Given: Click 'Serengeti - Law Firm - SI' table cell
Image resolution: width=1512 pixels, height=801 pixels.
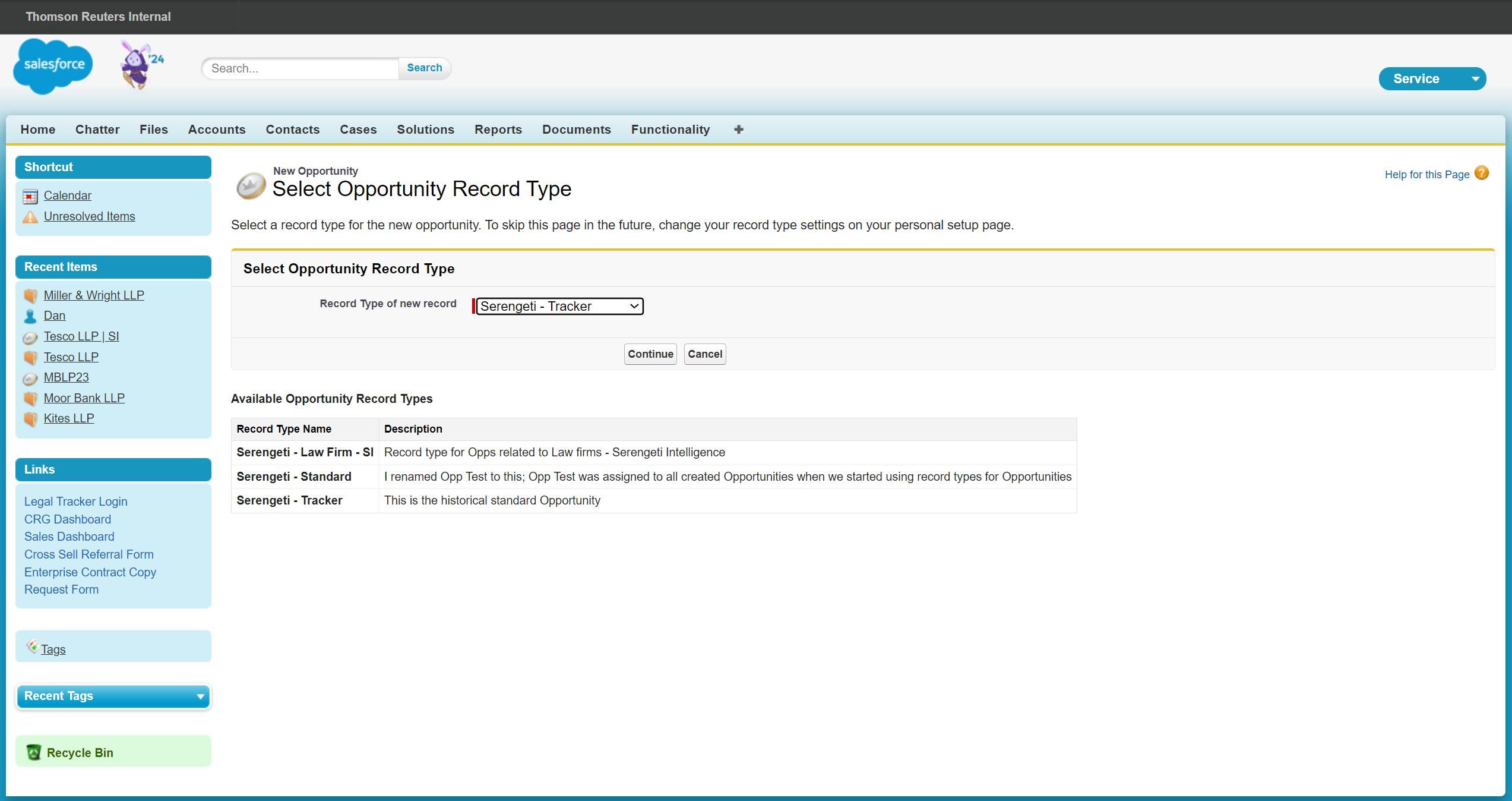Looking at the screenshot, I should click(305, 452).
